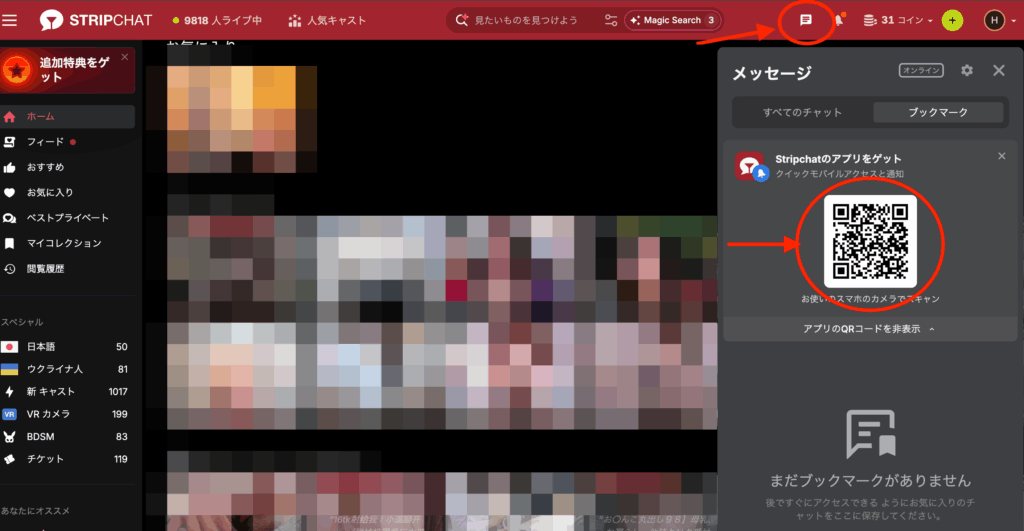The image size is (1024, 531).
Task: Open the search filter sliders icon
Action: [x=611, y=20]
